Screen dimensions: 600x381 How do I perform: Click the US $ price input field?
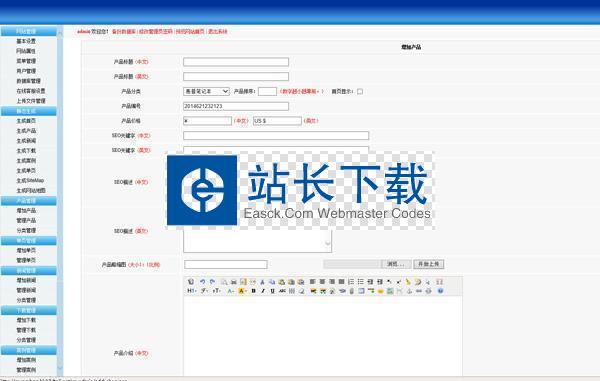(277, 121)
